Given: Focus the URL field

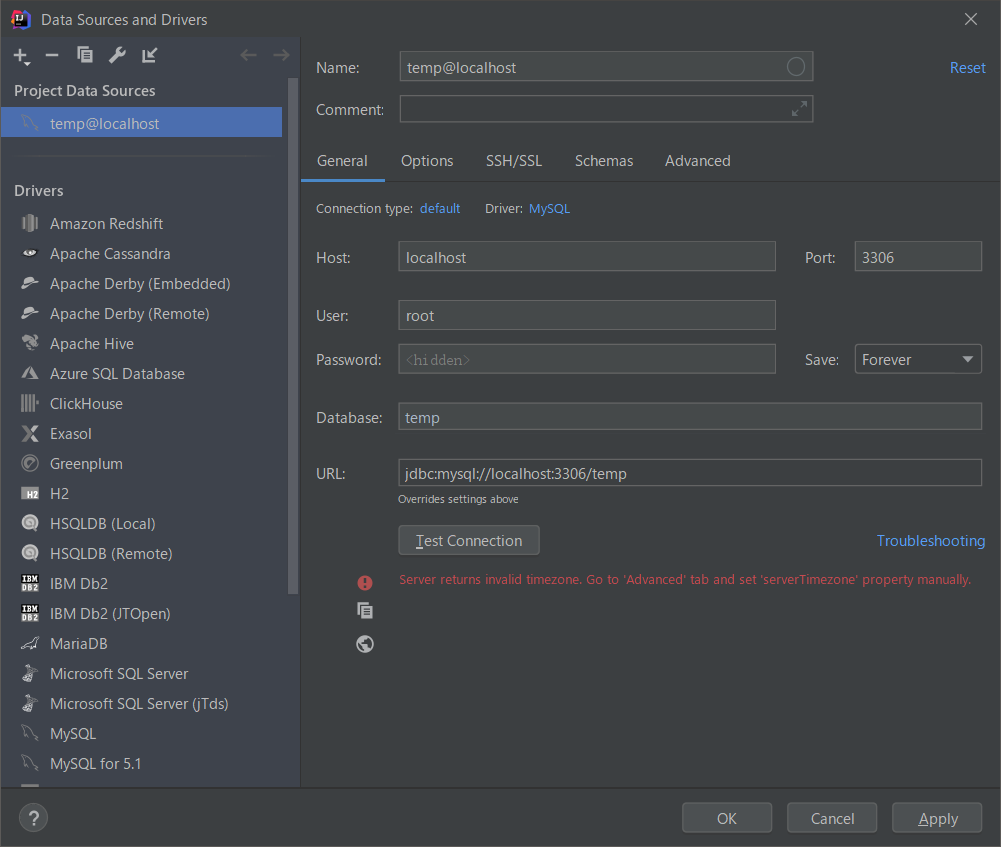Looking at the screenshot, I should coord(690,473).
